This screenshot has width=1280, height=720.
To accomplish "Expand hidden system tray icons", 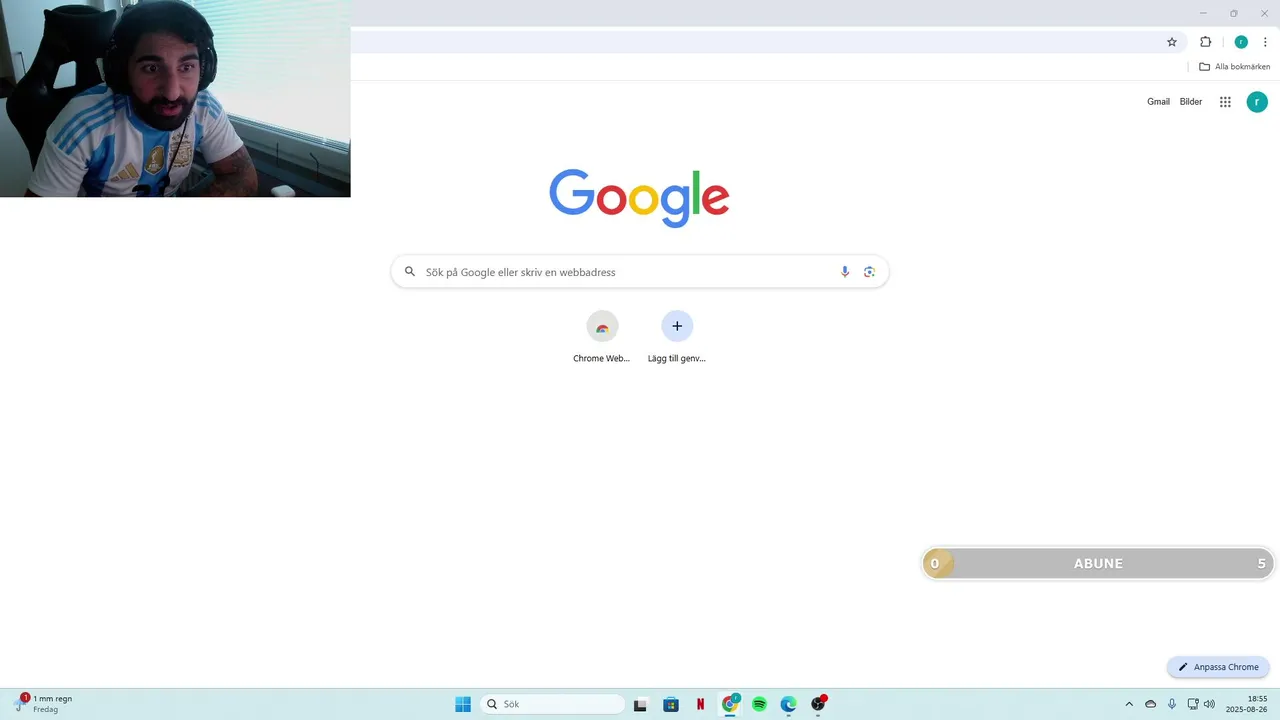I will click(1129, 704).
